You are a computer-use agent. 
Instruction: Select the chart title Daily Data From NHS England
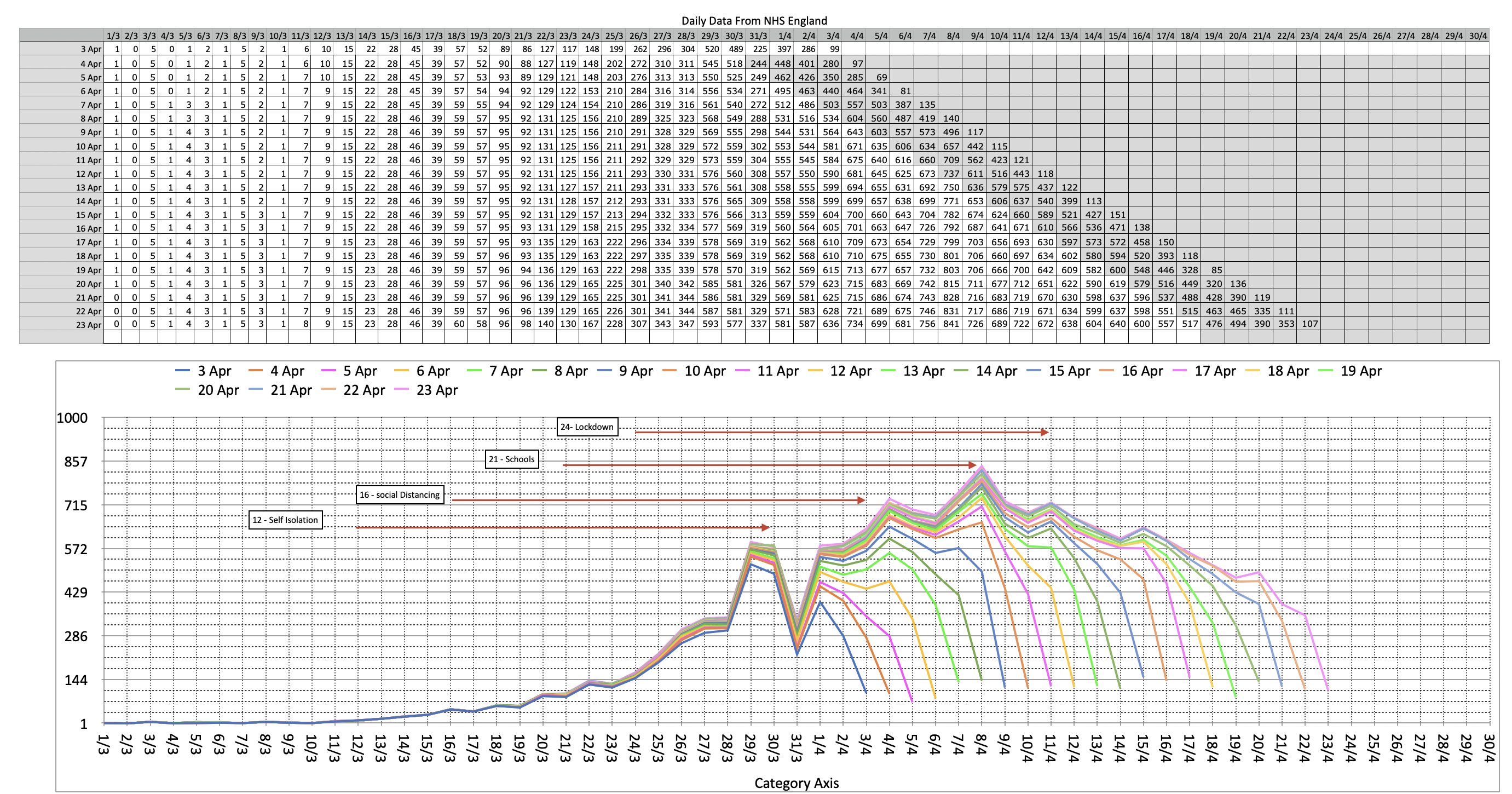tap(754, 21)
